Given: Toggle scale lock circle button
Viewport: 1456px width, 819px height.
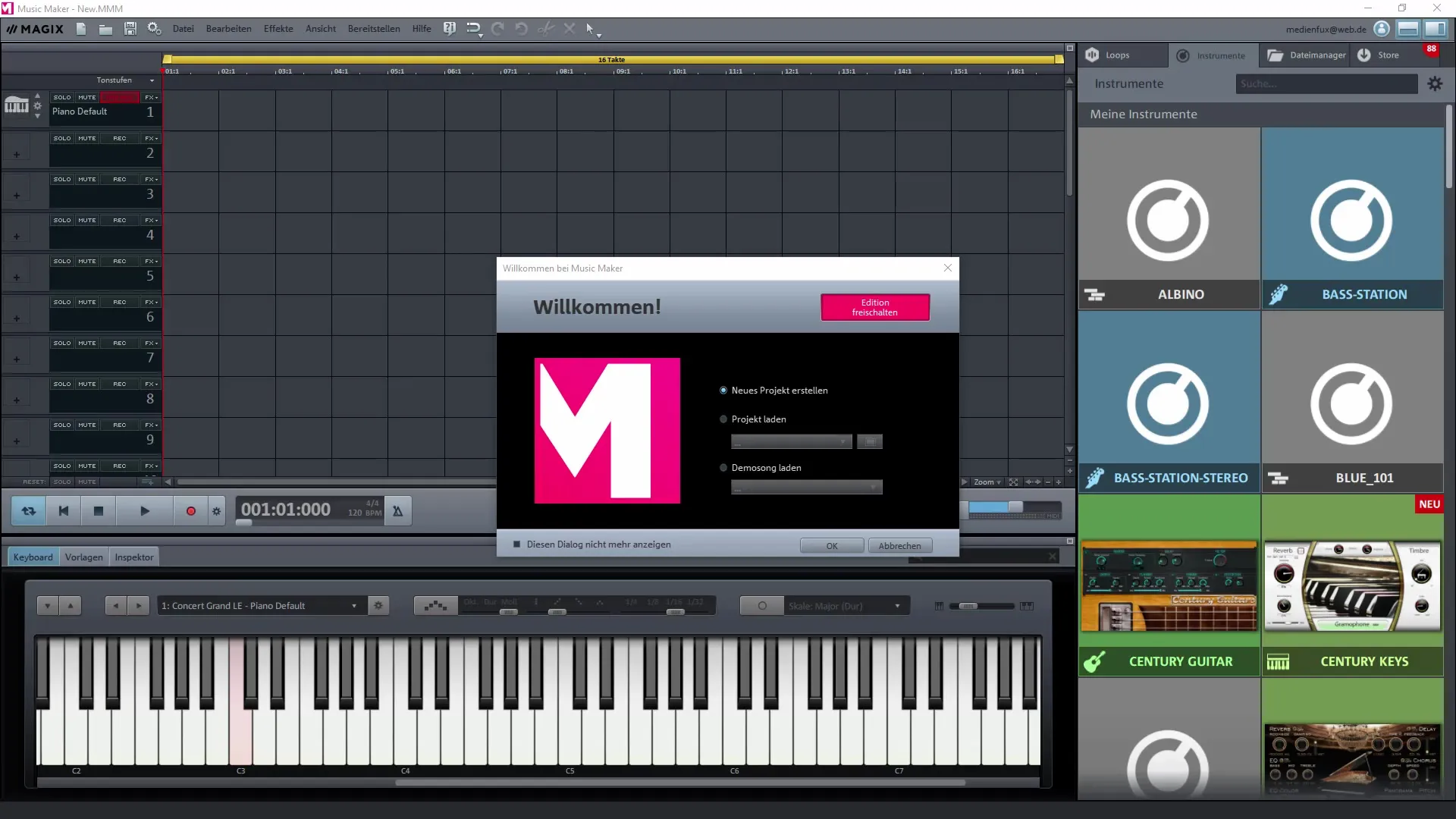Looking at the screenshot, I should pos(762,605).
